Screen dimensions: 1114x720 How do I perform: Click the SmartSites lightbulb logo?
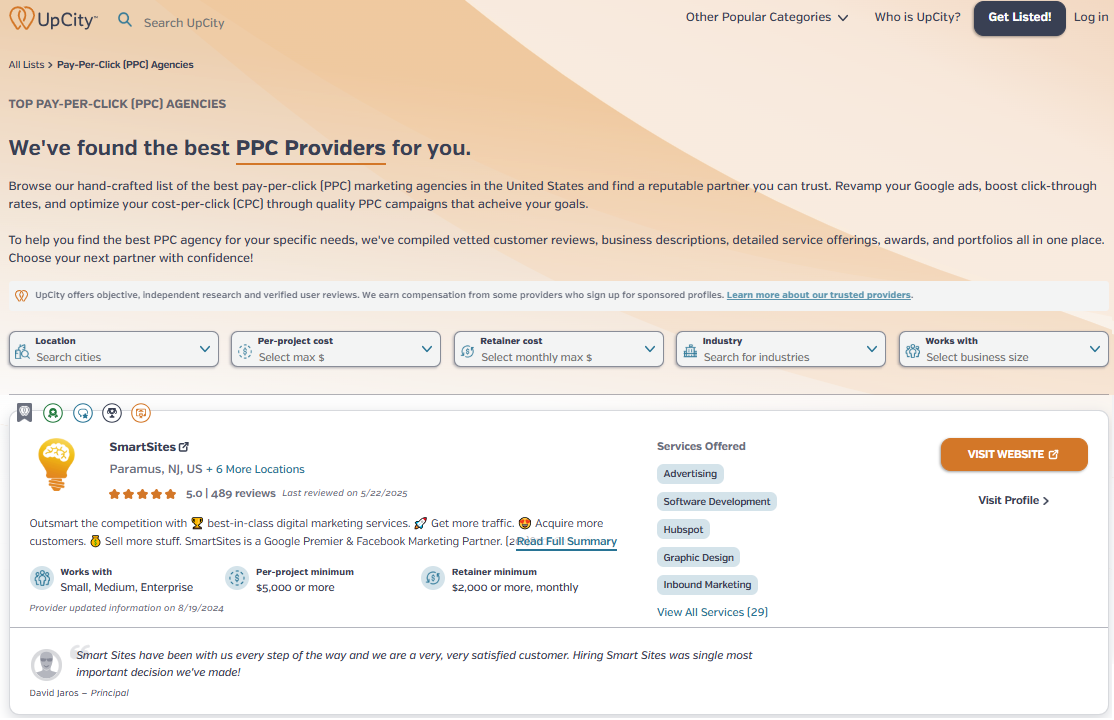point(56,465)
